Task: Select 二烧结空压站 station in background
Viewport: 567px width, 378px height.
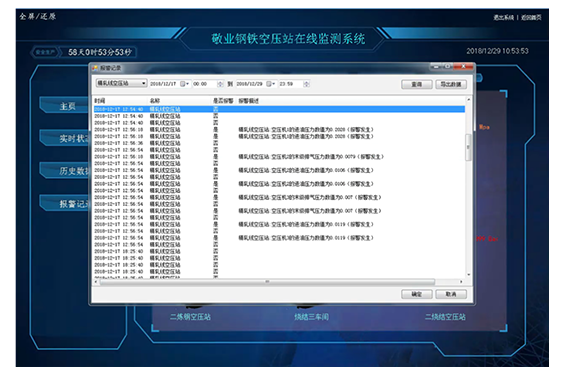Action: click(445, 317)
